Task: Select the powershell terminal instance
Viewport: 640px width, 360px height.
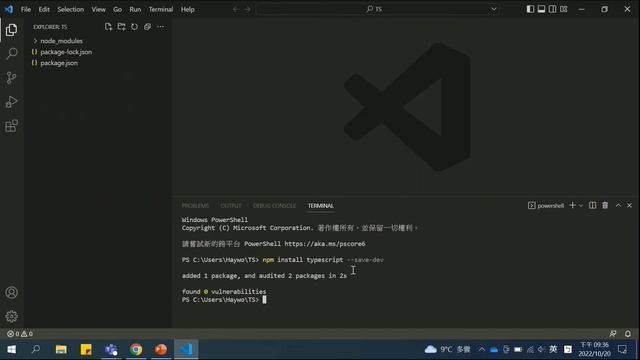Action: [x=546, y=206]
